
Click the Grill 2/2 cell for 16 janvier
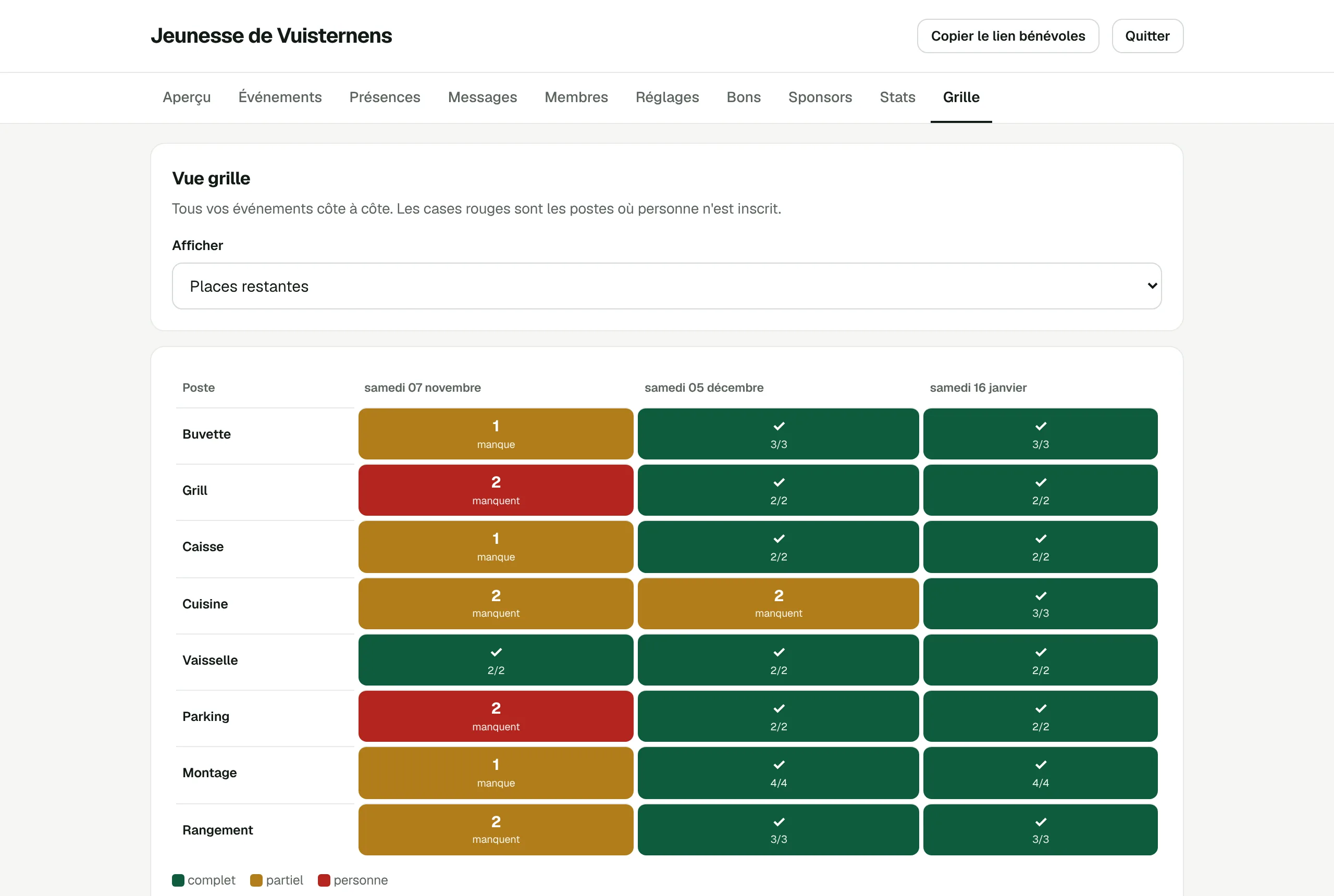(1040, 490)
